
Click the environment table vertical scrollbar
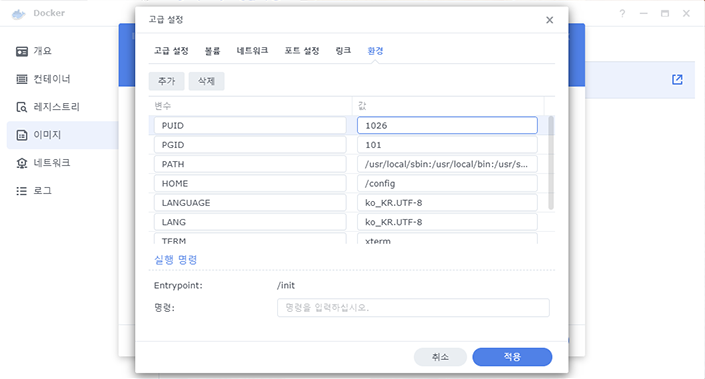551,163
